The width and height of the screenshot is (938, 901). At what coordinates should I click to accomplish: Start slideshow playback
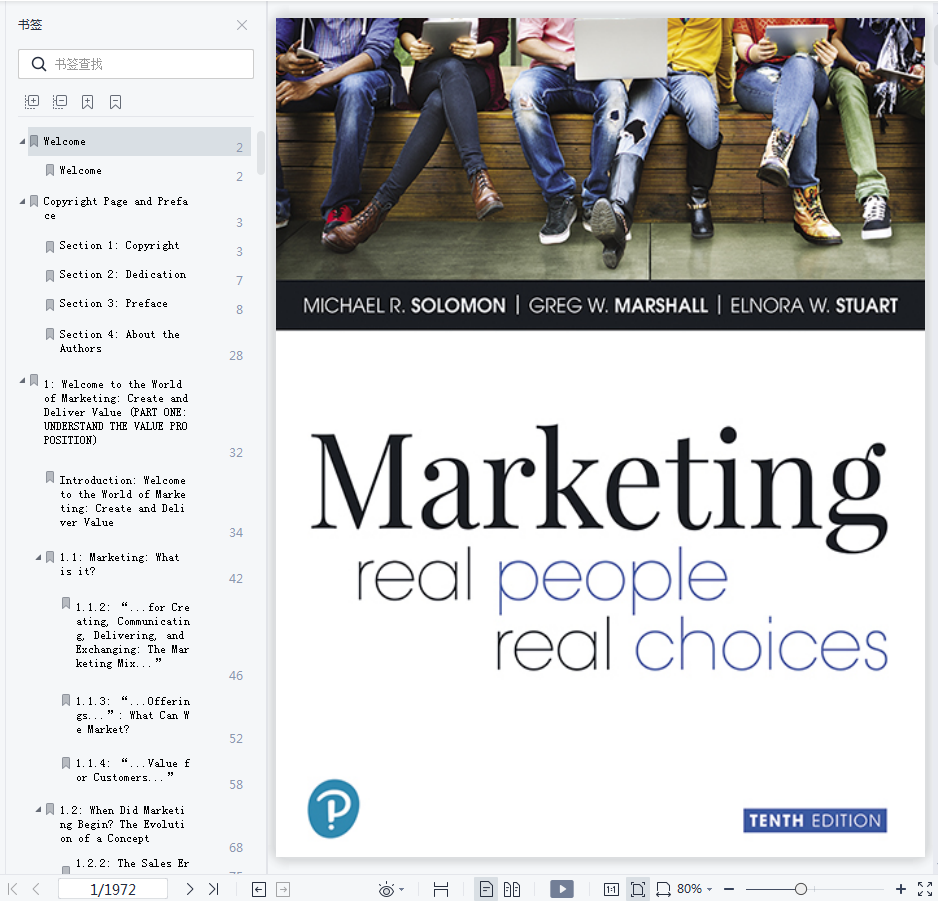tap(562, 889)
